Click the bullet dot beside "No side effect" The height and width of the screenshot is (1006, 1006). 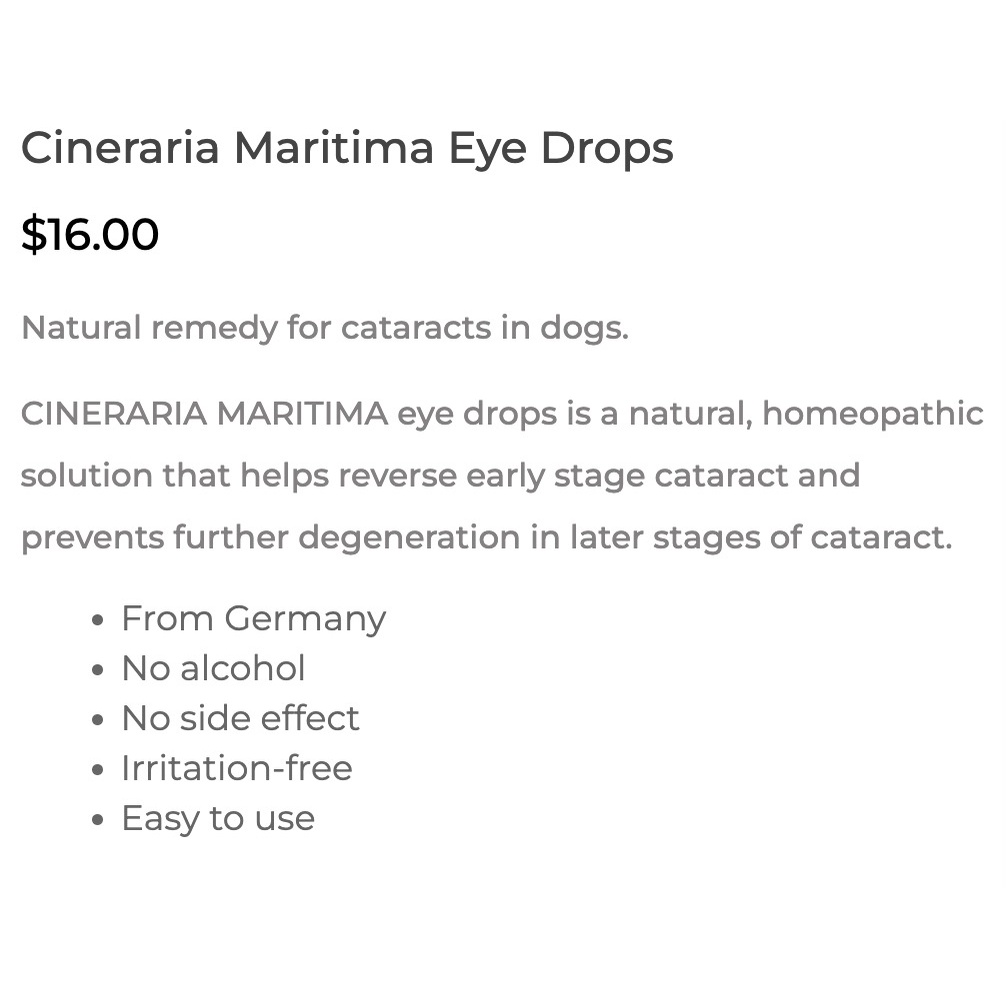coord(97,721)
